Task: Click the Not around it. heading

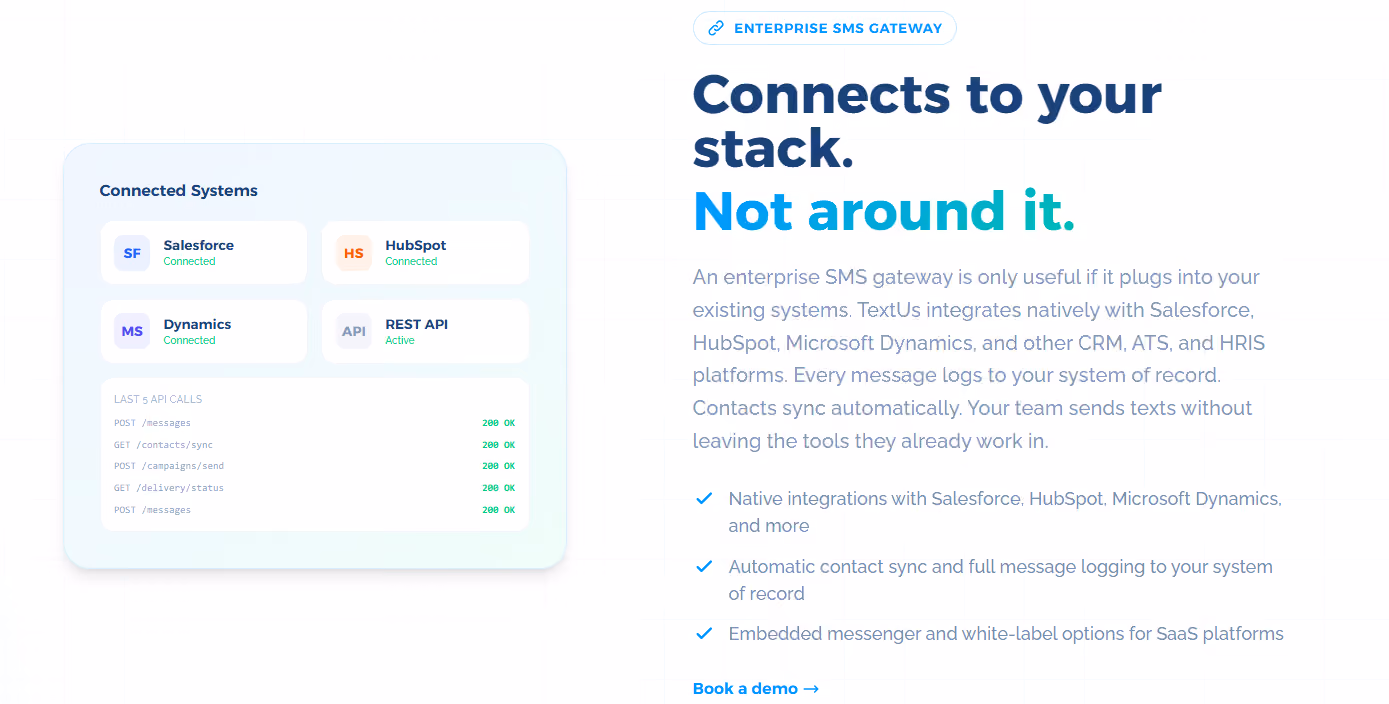Action: pyautogui.click(x=884, y=211)
